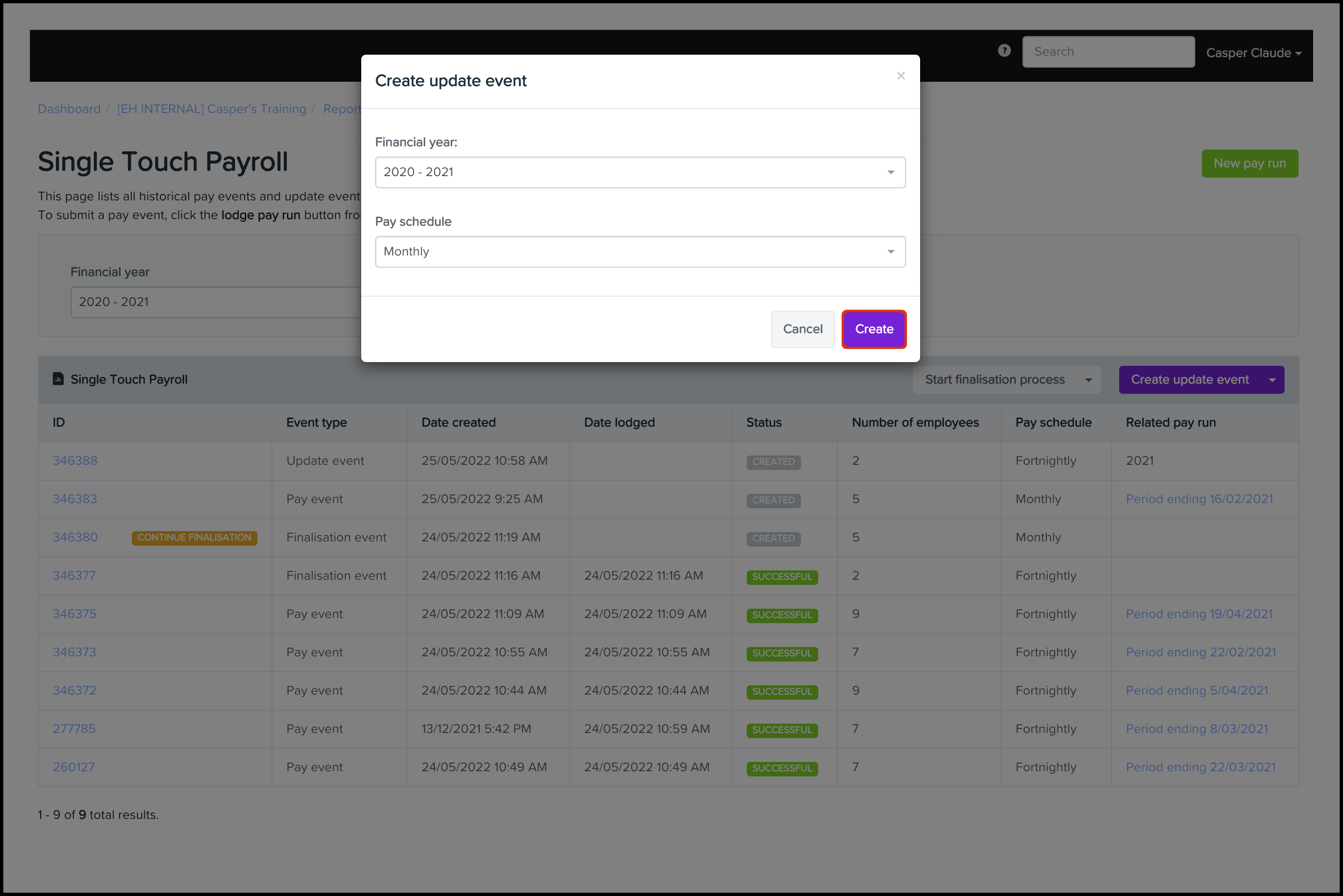Click the Cancel button
Image resolution: width=1343 pixels, height=896 pixels.
point(802,329)
